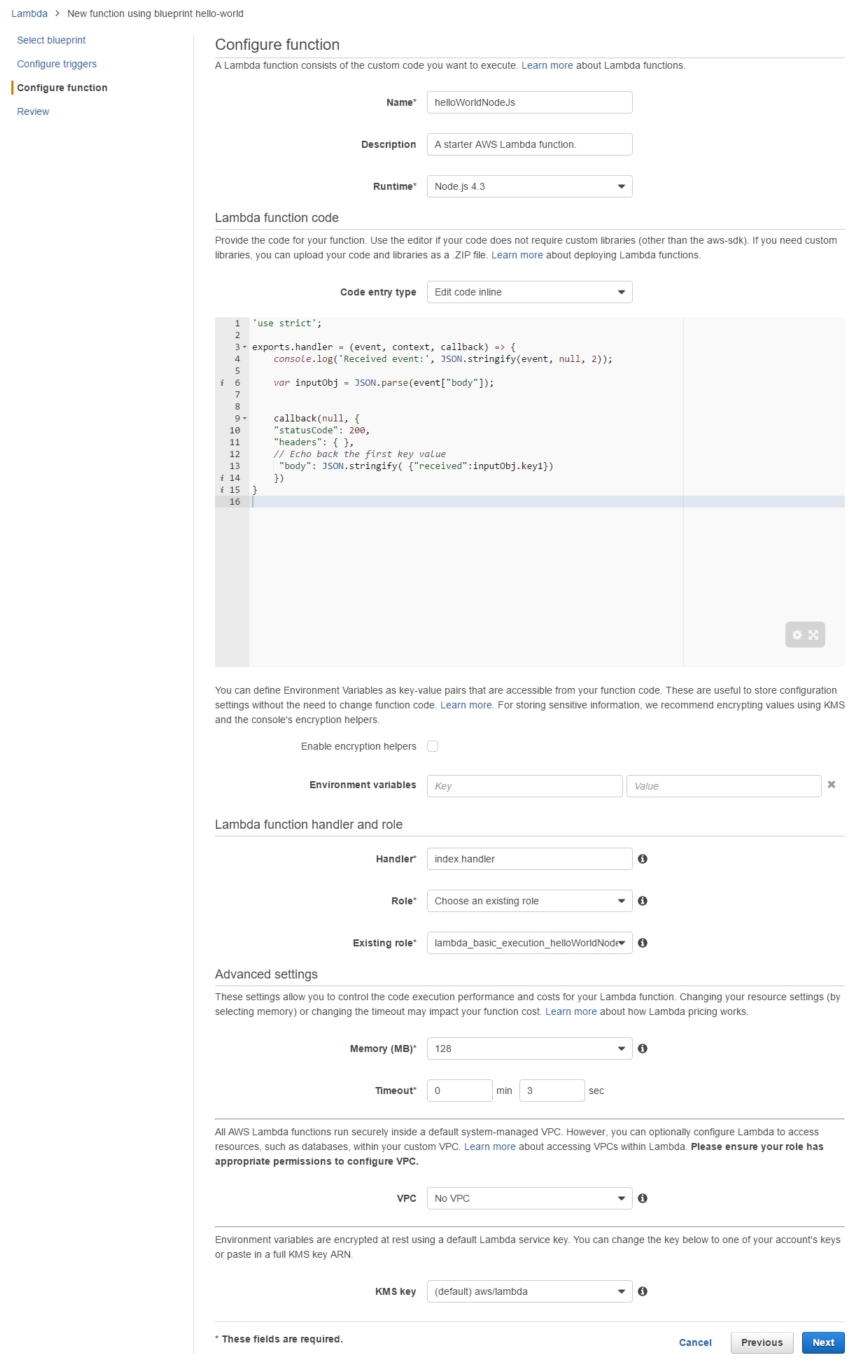Click the var inputObj code line
The width and height of the screenshot is (866, 1365).
384,383
